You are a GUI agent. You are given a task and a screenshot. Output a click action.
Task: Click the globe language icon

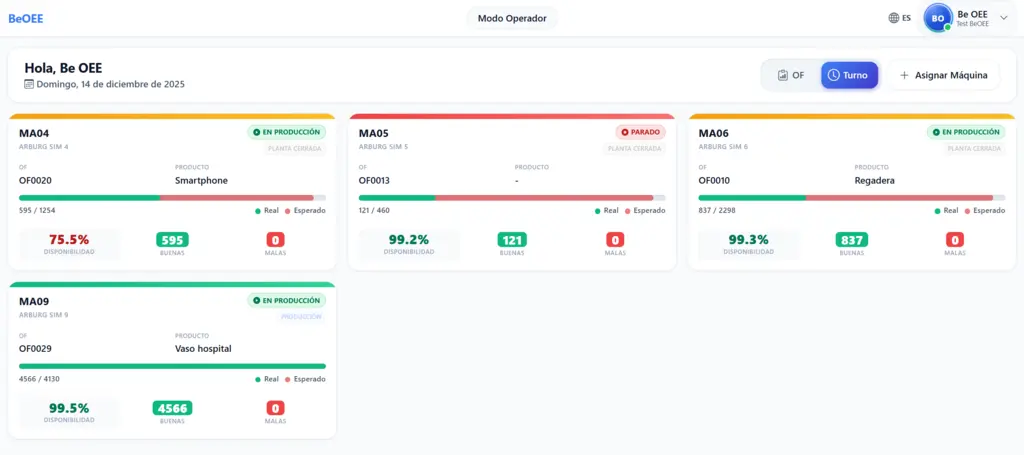894,18
